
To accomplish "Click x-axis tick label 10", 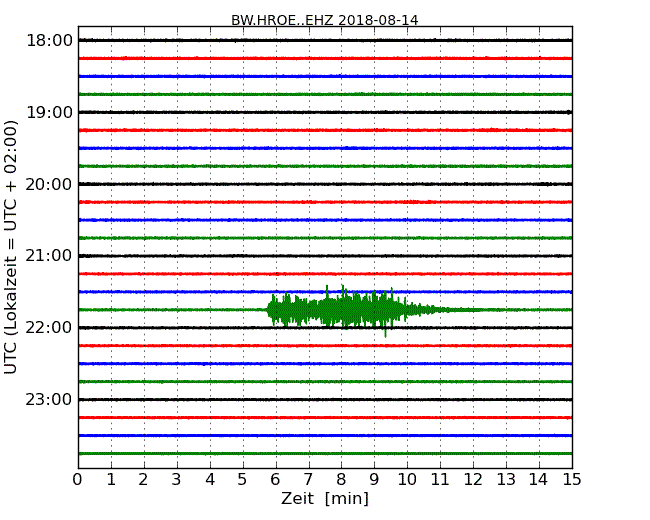I will coord(407,479).
